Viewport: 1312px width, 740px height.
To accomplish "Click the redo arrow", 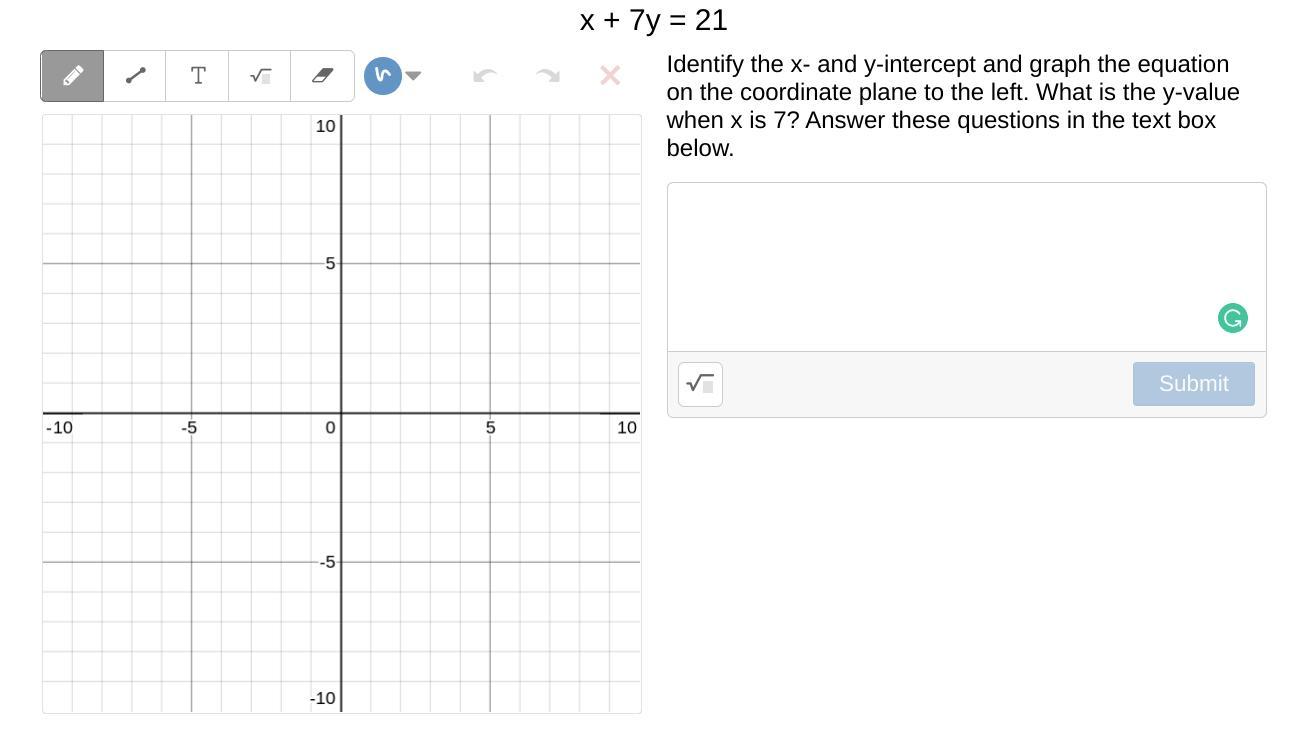I will 548,76.
